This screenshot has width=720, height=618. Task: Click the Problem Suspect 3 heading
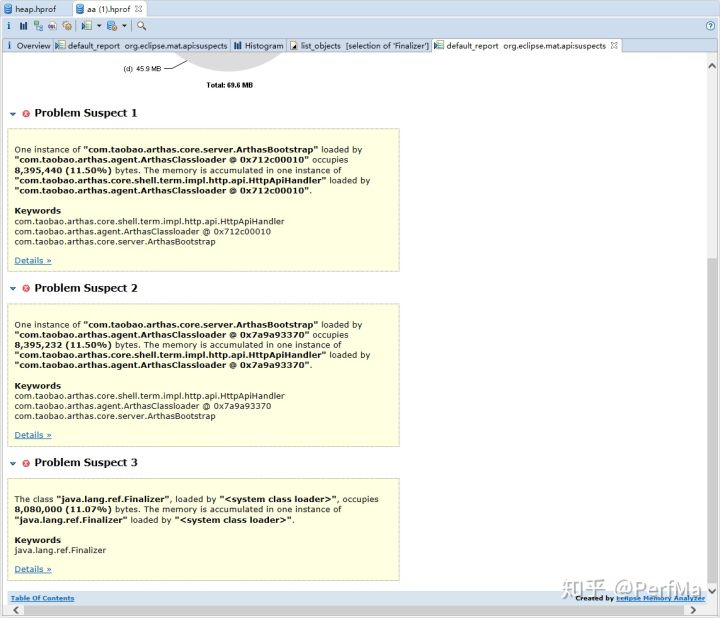point(86,462)
